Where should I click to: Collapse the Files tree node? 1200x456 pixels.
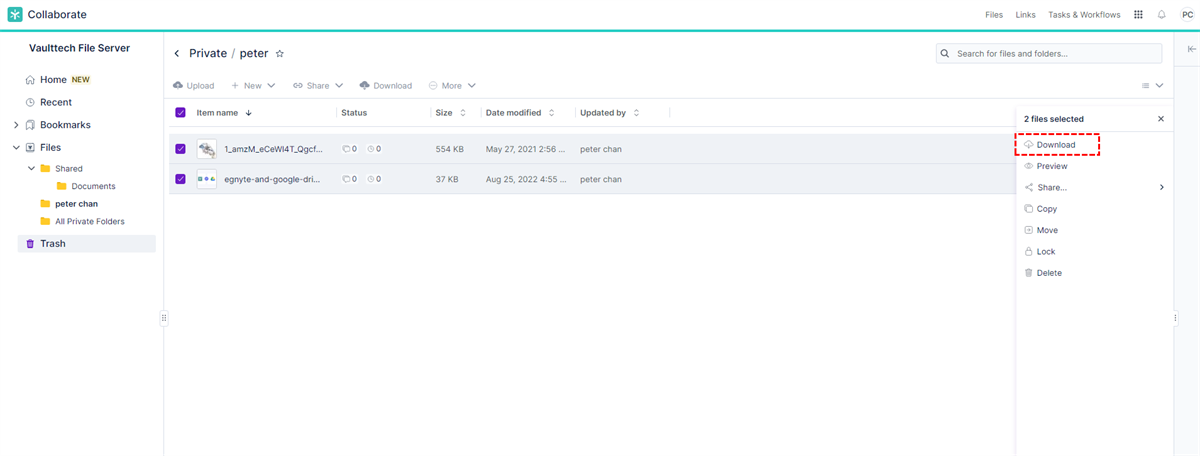(16, 147)
